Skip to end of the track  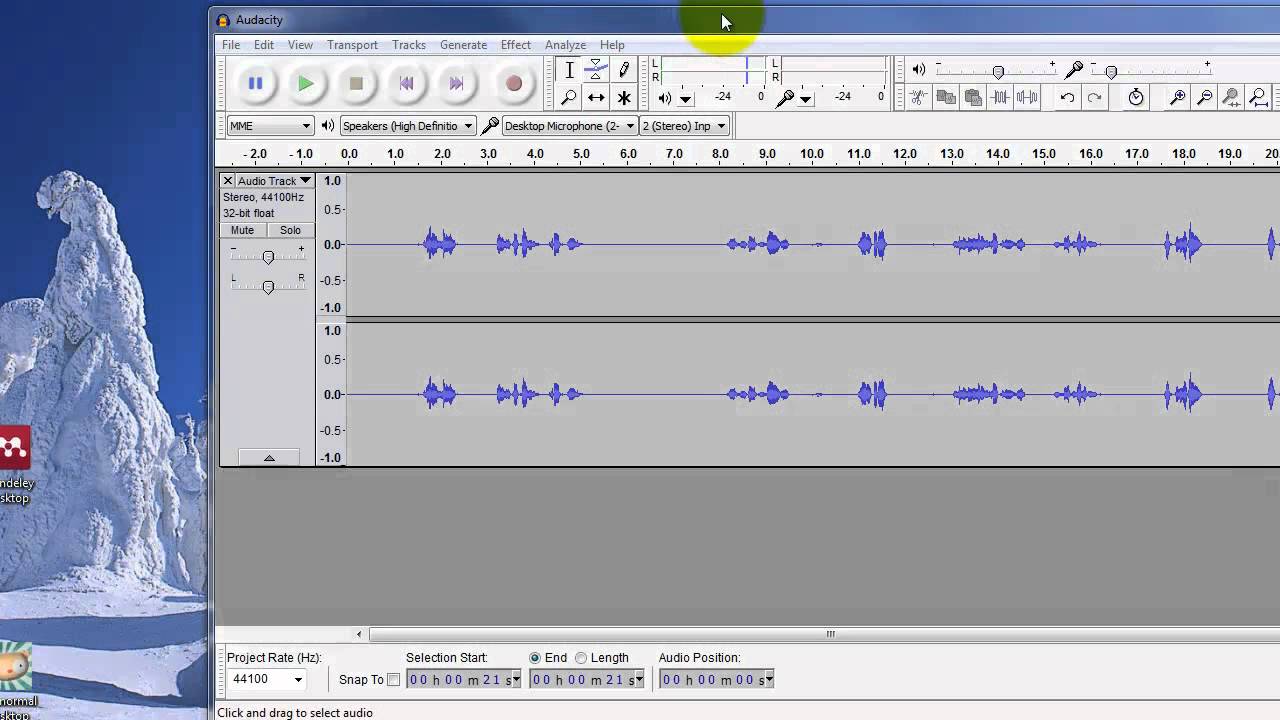point(456,84)
